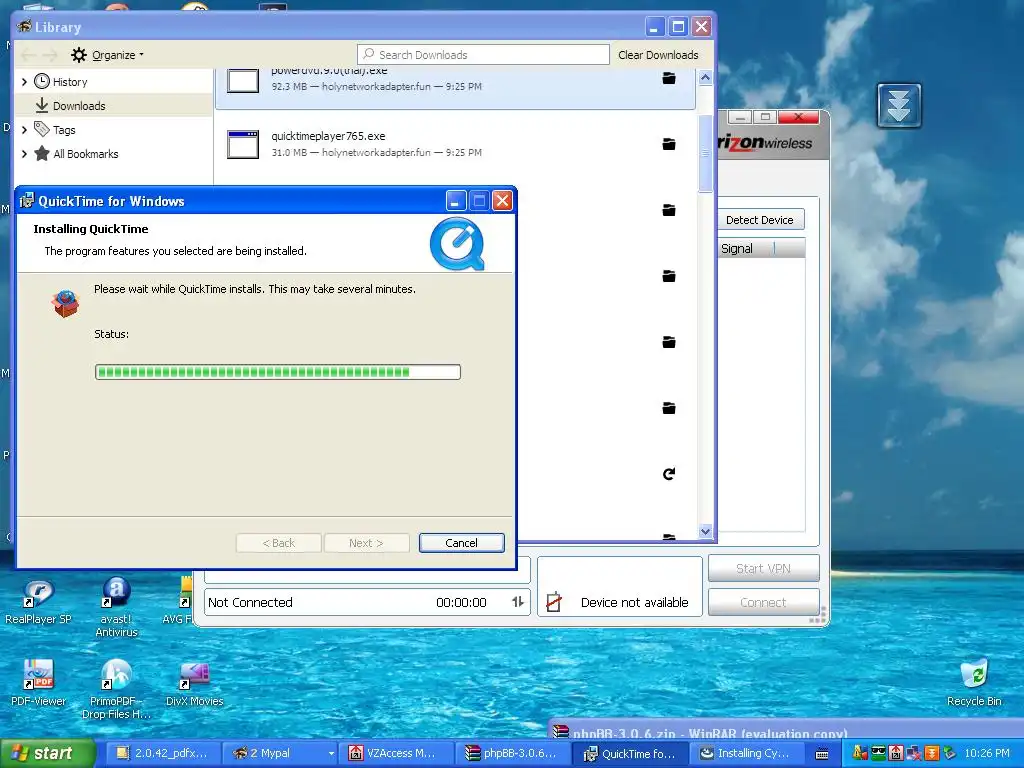Open PDF-Viewer desktop shortcut
1024x768 pixels.
[x=38, y=682]
